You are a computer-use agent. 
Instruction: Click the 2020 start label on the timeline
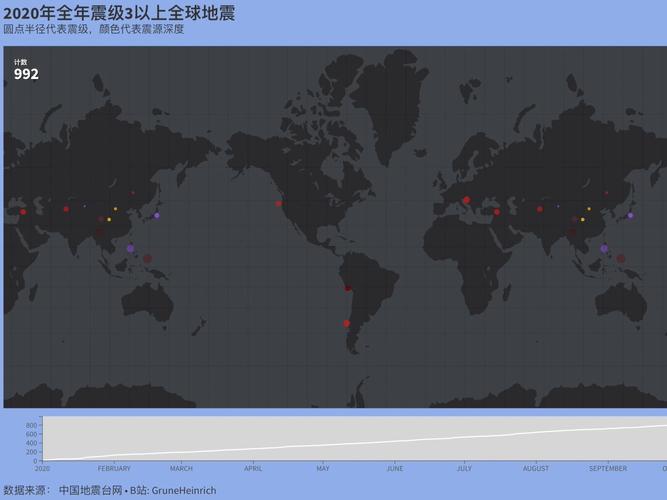[42, 468]
